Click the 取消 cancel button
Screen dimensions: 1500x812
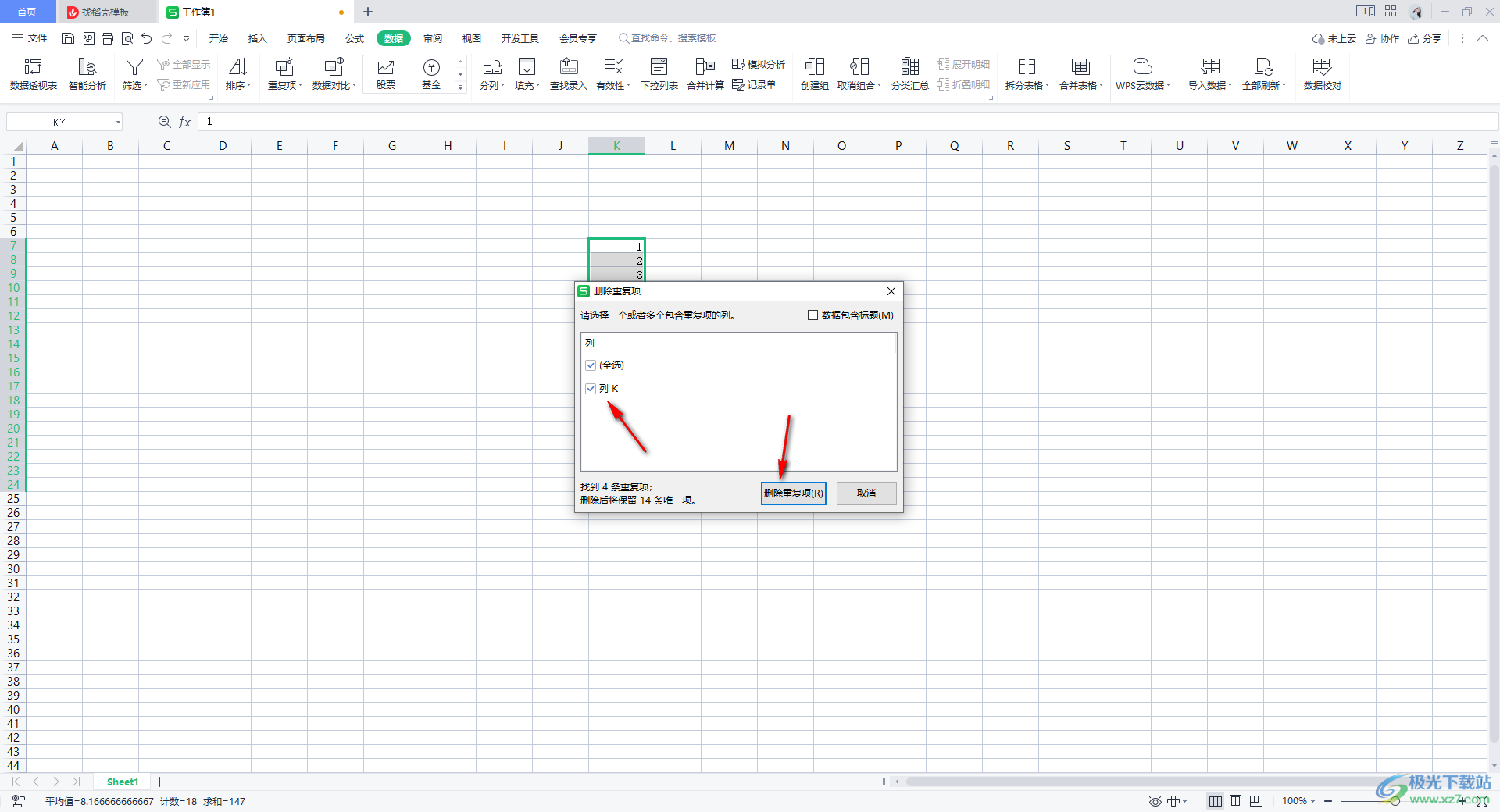(866, 493)
